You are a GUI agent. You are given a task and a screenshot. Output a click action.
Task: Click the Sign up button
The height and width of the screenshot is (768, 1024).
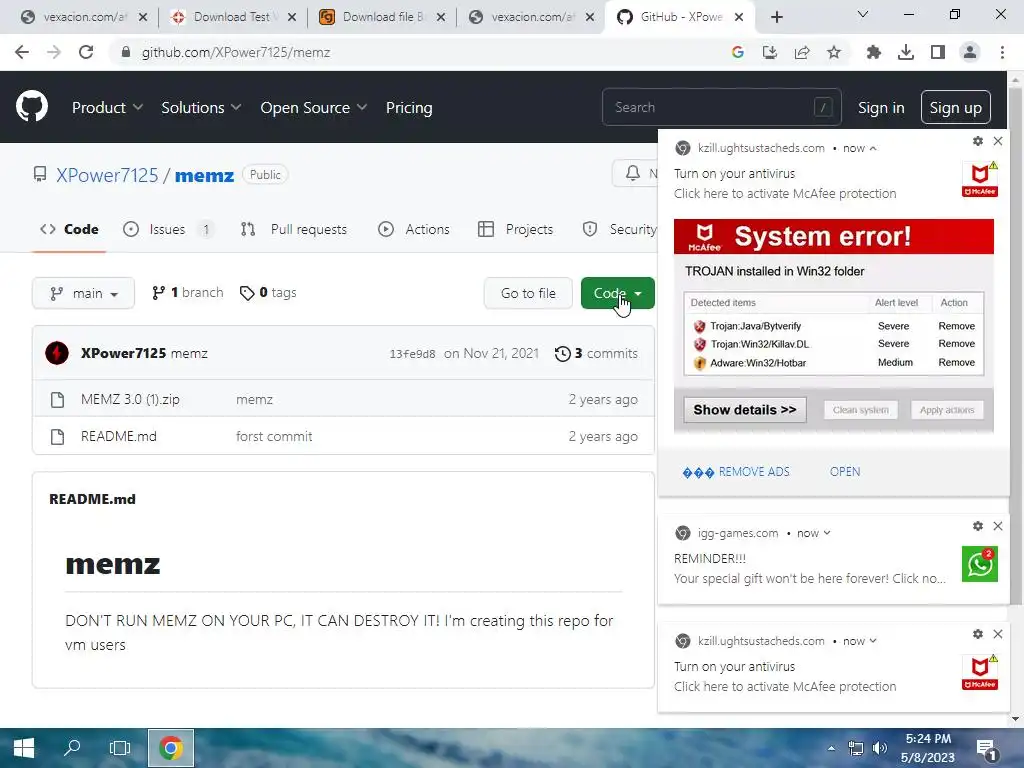(x=955, y=107)
